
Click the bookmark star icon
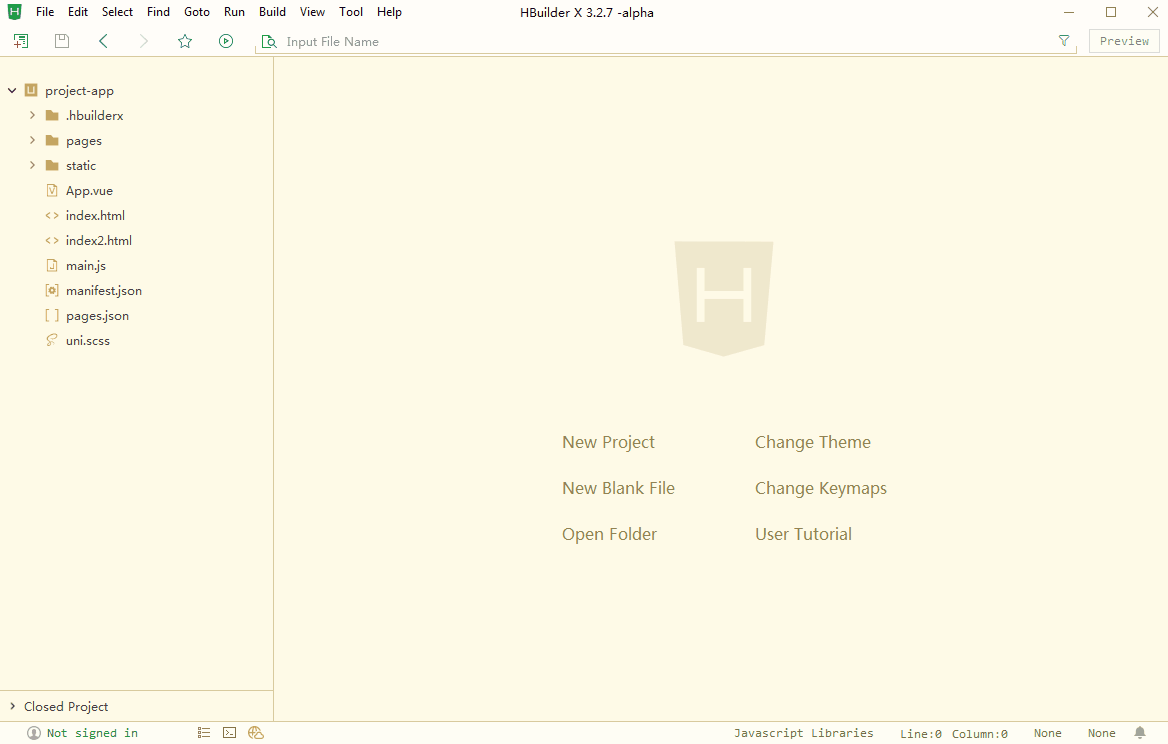click(185, 41)
